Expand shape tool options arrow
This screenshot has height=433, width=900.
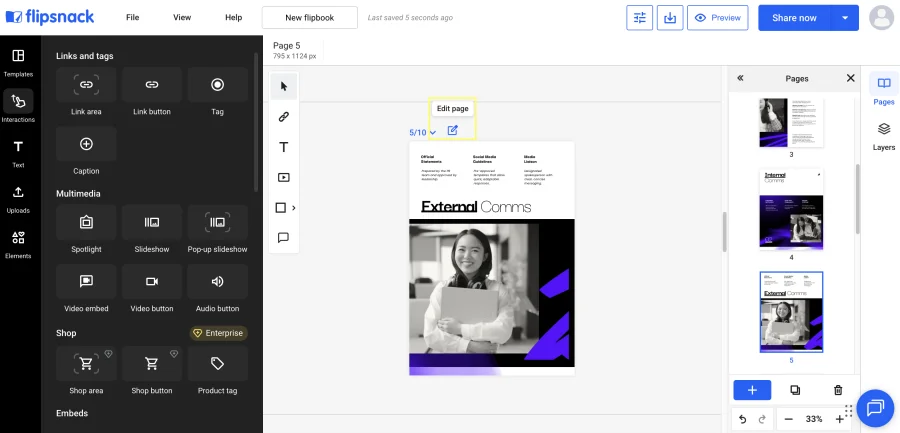pos(294,208)
